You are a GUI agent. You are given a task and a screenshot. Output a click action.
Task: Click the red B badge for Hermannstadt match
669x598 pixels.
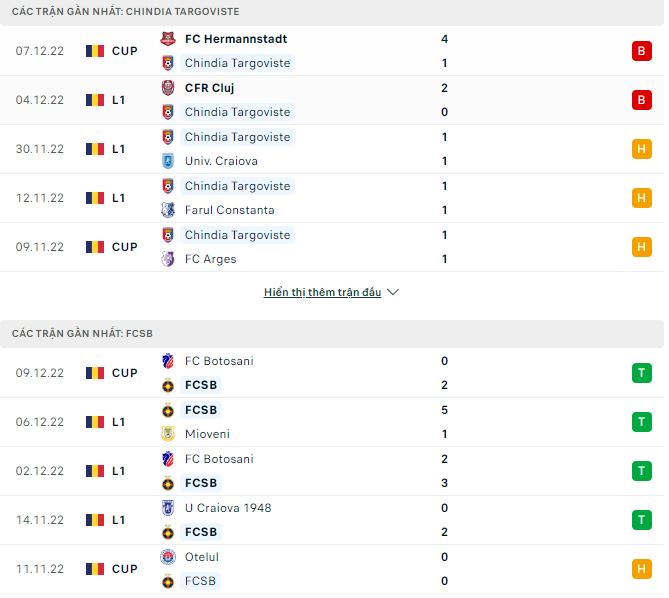pos(641,51)
